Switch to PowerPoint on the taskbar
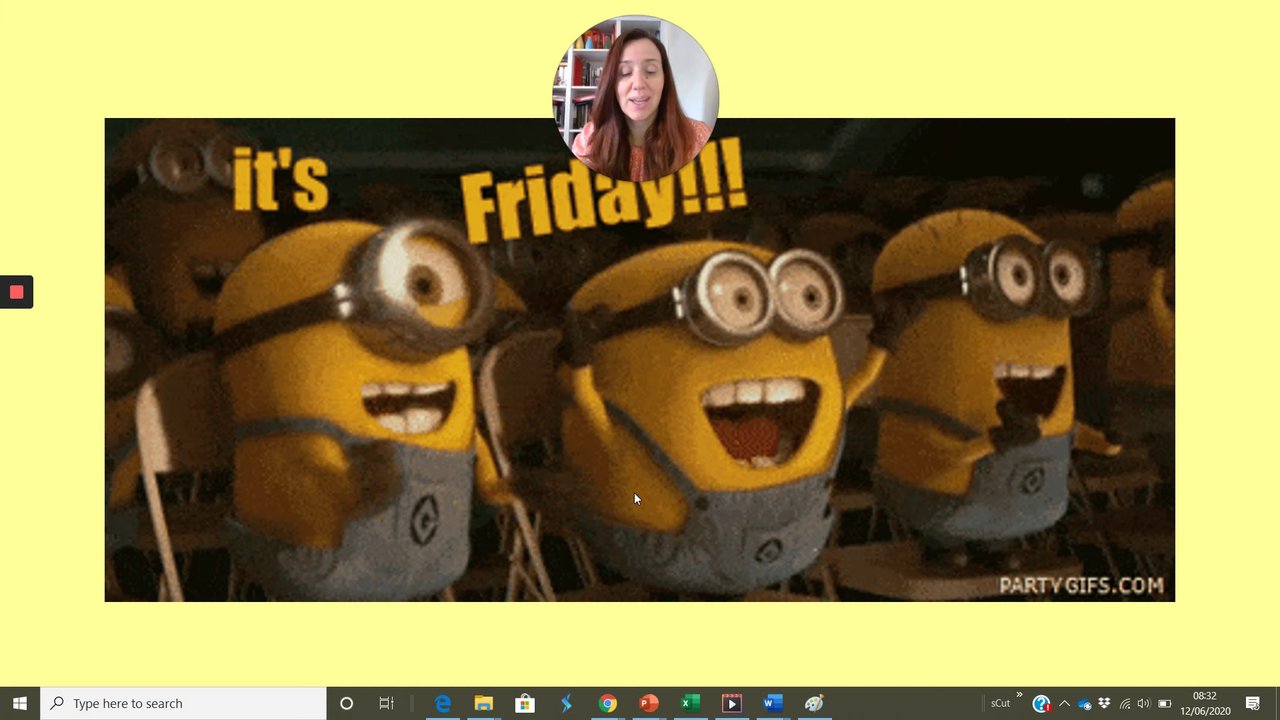1280x720 pixels. pyautogui.click(x=649, y=703)
